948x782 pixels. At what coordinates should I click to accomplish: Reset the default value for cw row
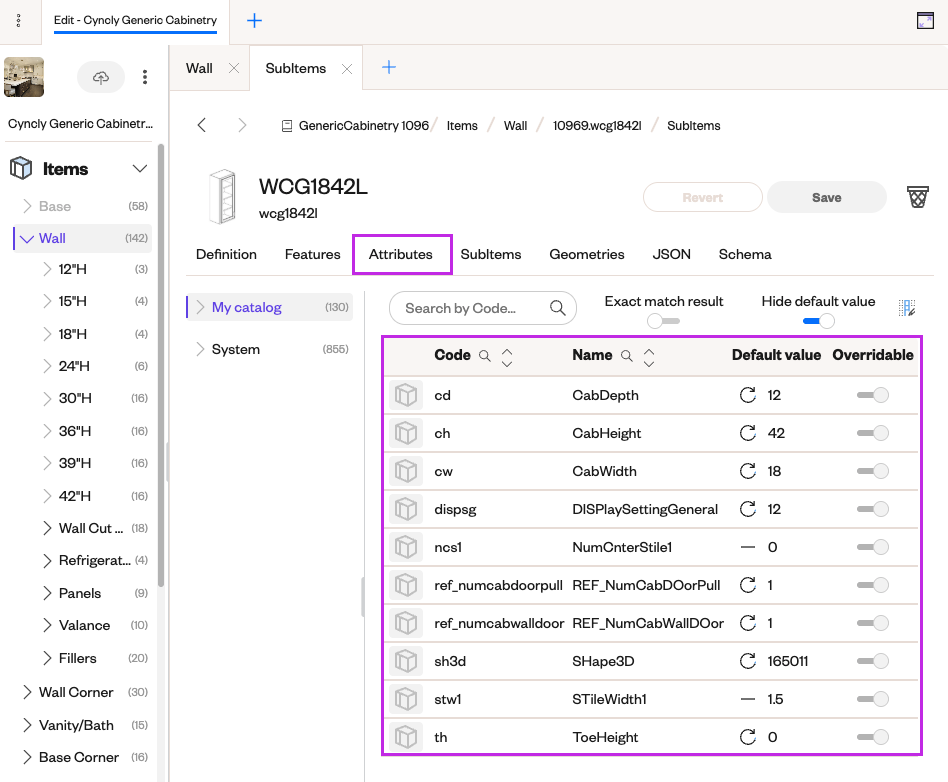tap(748, 471)
